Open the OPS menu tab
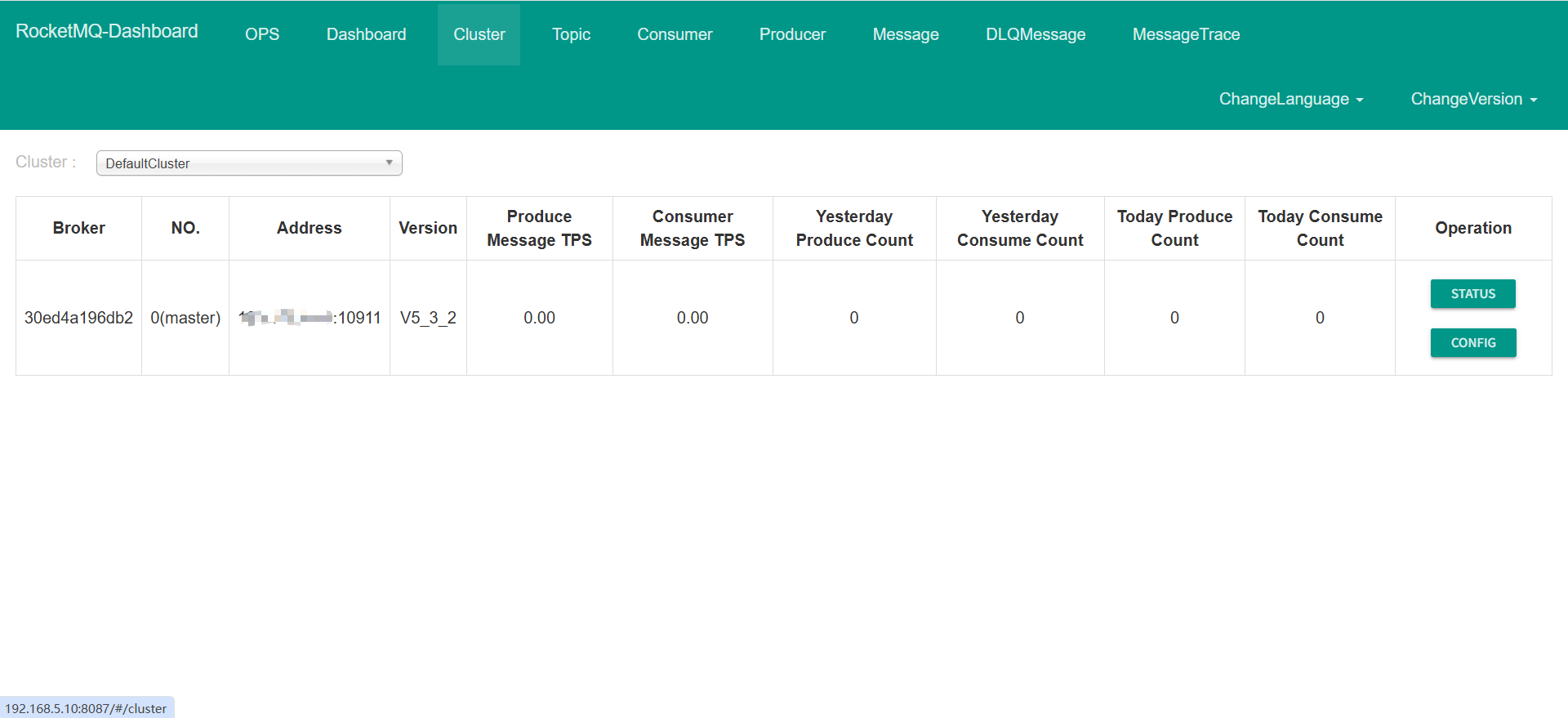Screen dimensions: 1568x718 pyautogui.click(x=262, y=34)
